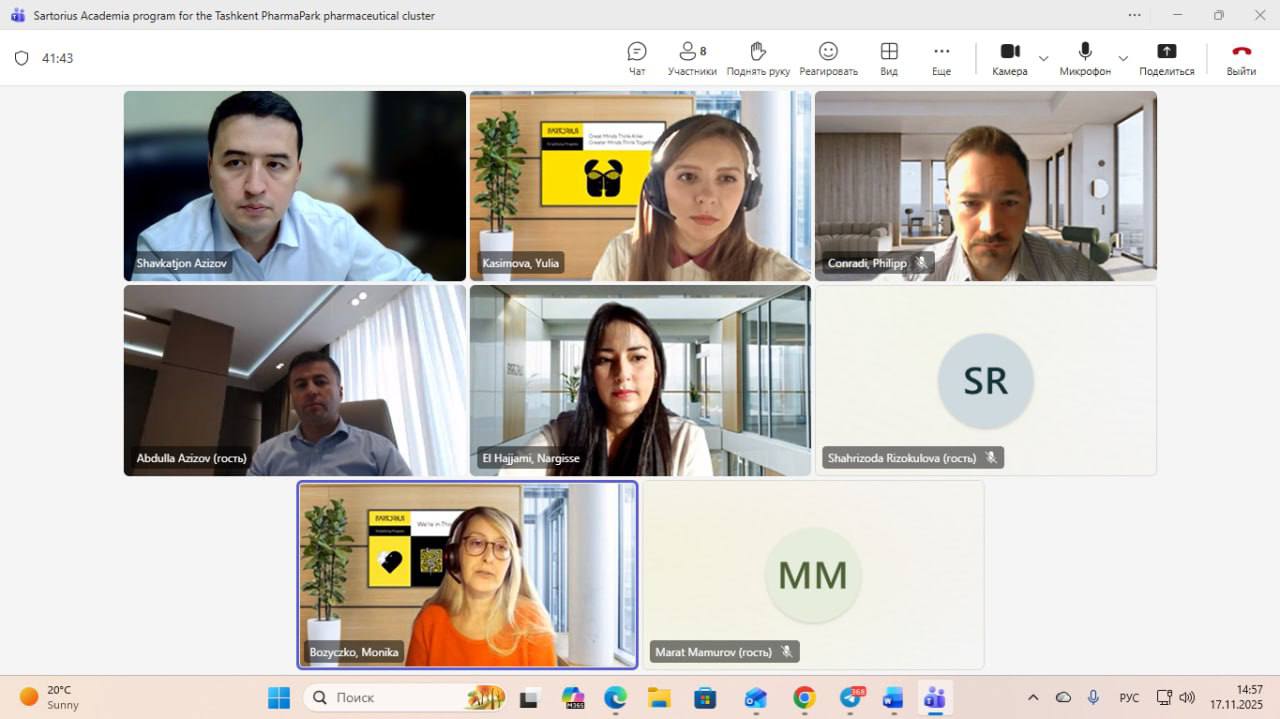This screenshot has height=719, width=1280.
Task: Select Bozyczko, Monika video tile
Action: 467,575
